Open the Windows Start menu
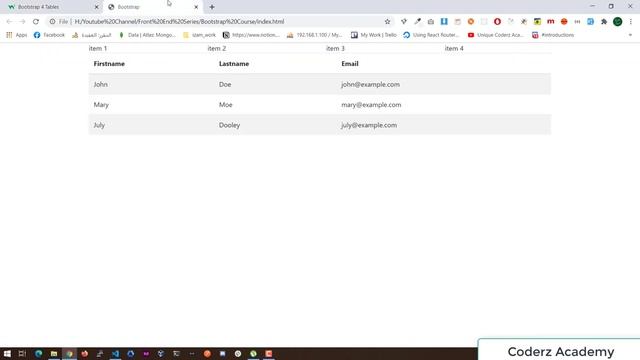Image resolution: width=640 pixels, height=360 pixels. pos(7,353)
